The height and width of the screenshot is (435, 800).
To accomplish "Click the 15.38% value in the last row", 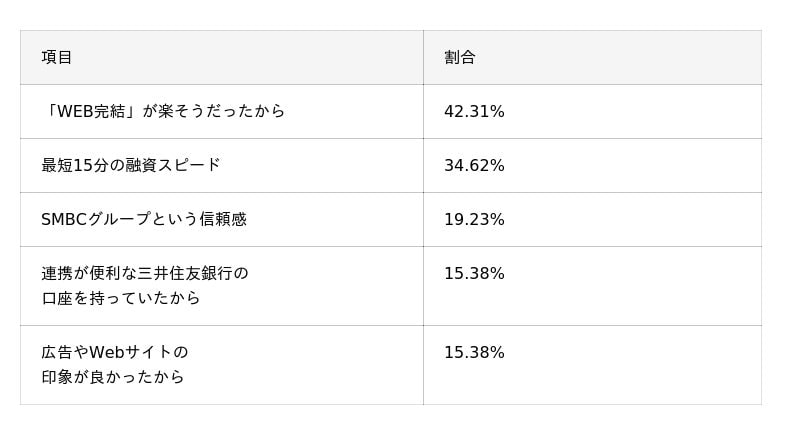I will (x=474, y=353).
